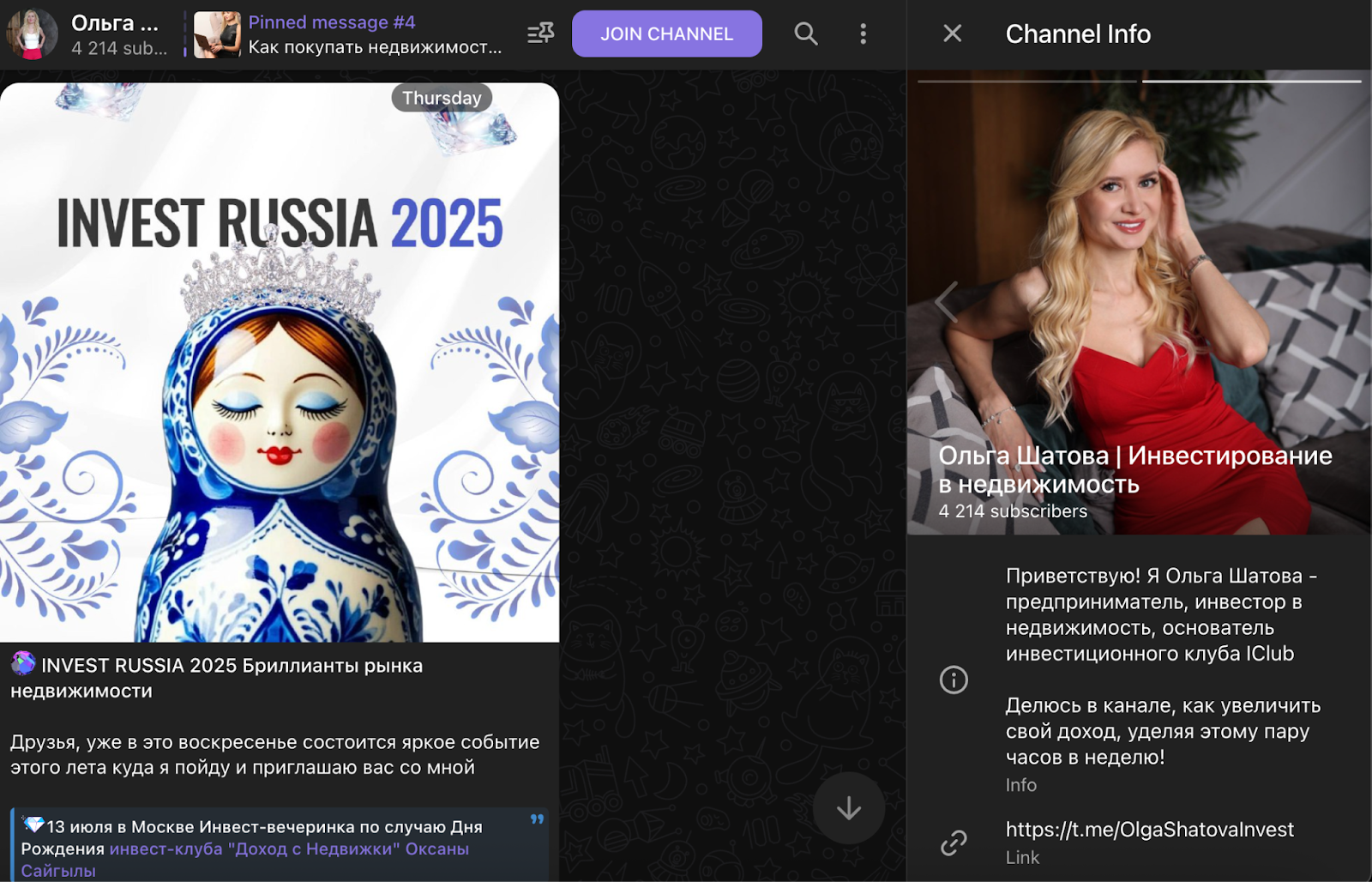This screenshot has height=882, width=1372.
Task: Open the https://t.me/OlgaShatovaInvest link
Action: [x=1149, y=830]
